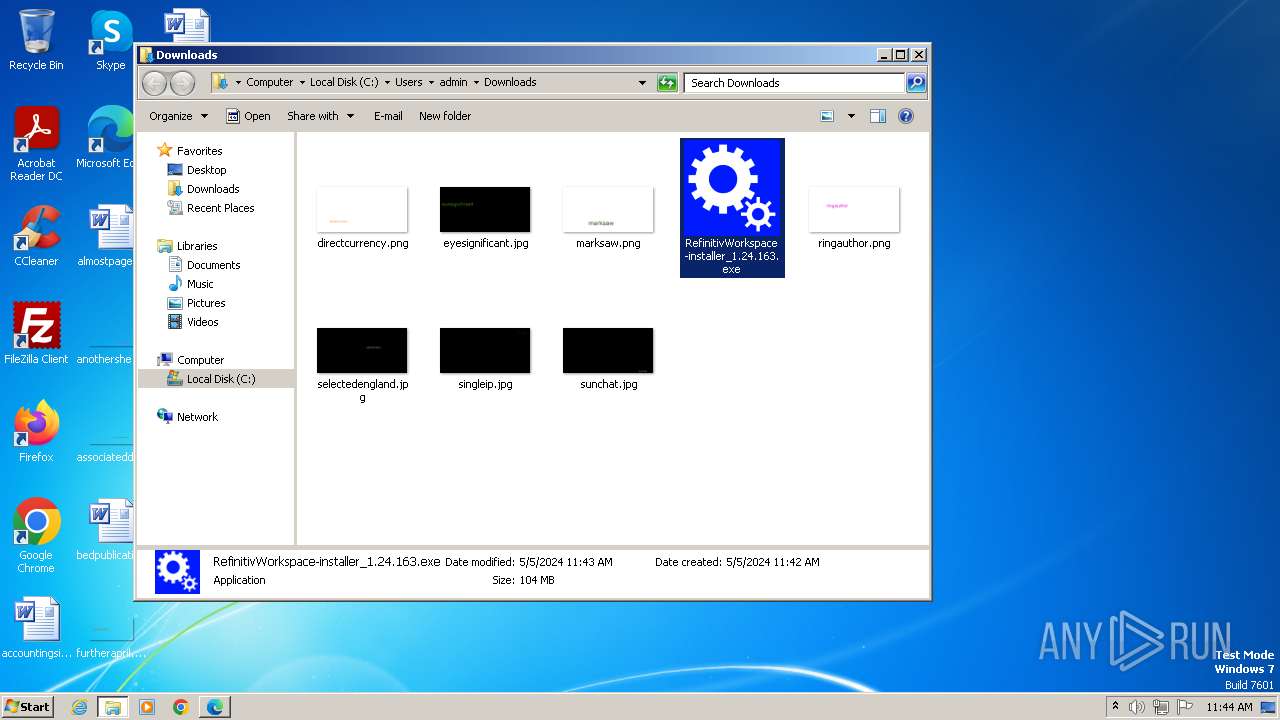Click the Start button
This screenshot has height=720, width=1280.
click(x=27, y=706)
